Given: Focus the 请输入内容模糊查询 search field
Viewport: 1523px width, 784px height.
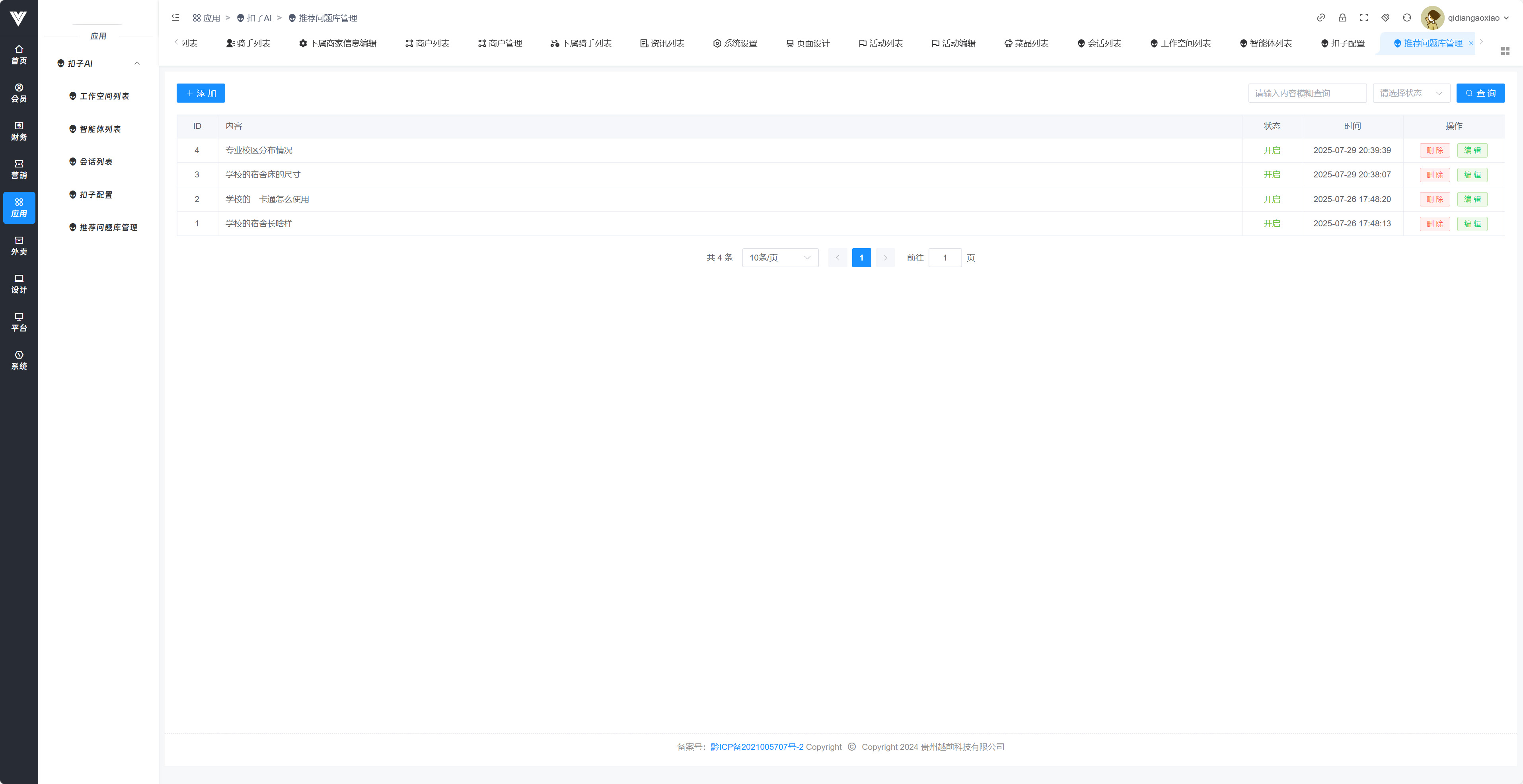Looking at the screenshot, I should point(1307,93).
